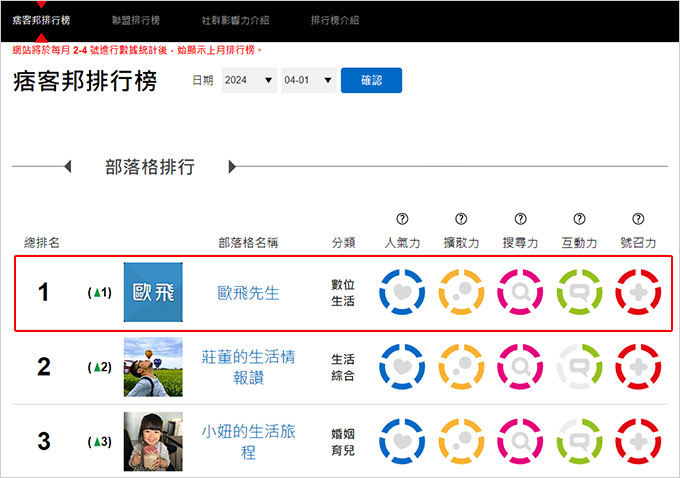
Task: Click blue heart icon in 莊董的生活情報讚 row
Action: click(x=402, y=367)
